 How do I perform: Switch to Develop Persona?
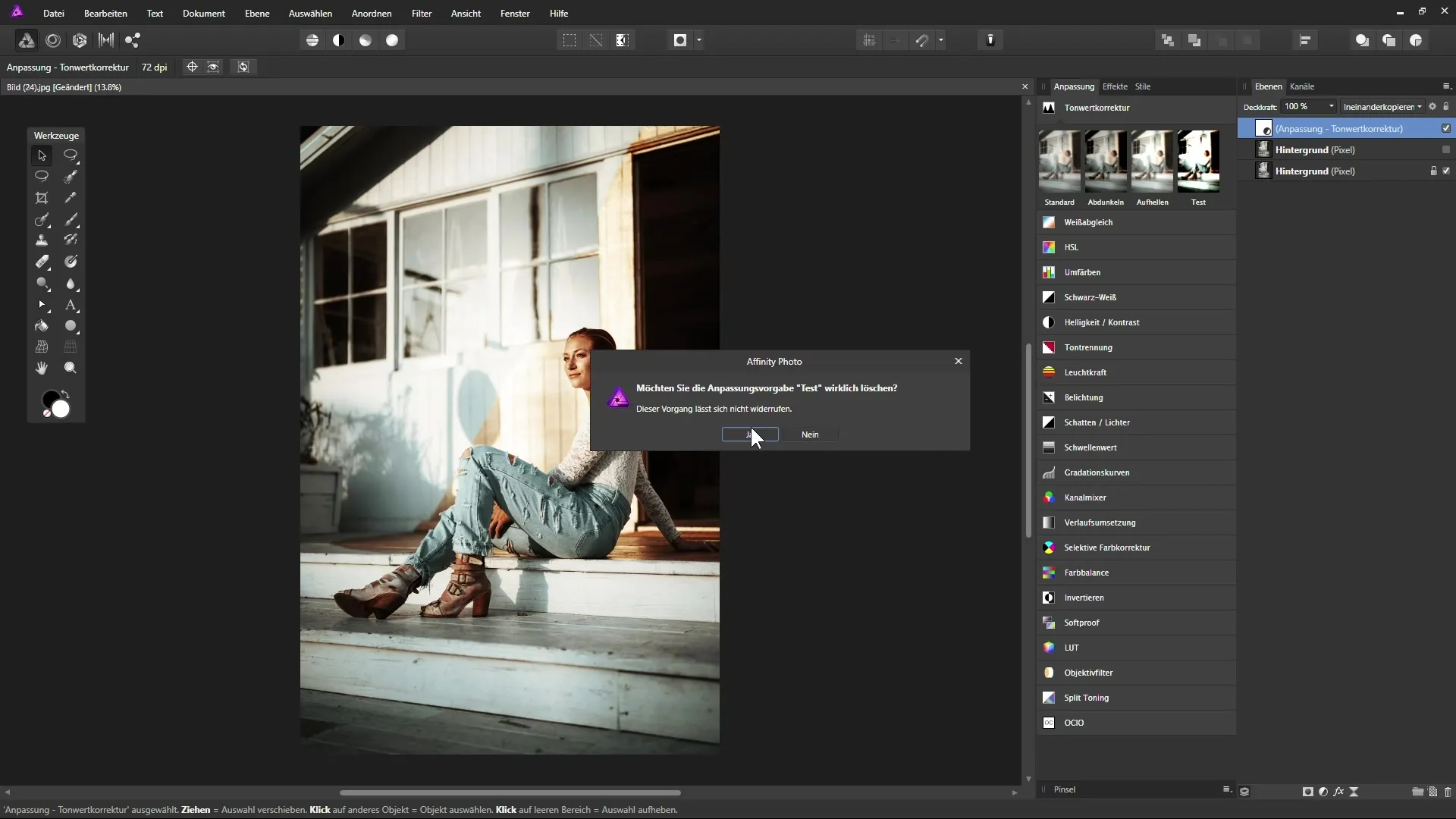pyautogui.click(x=80, y=40)
